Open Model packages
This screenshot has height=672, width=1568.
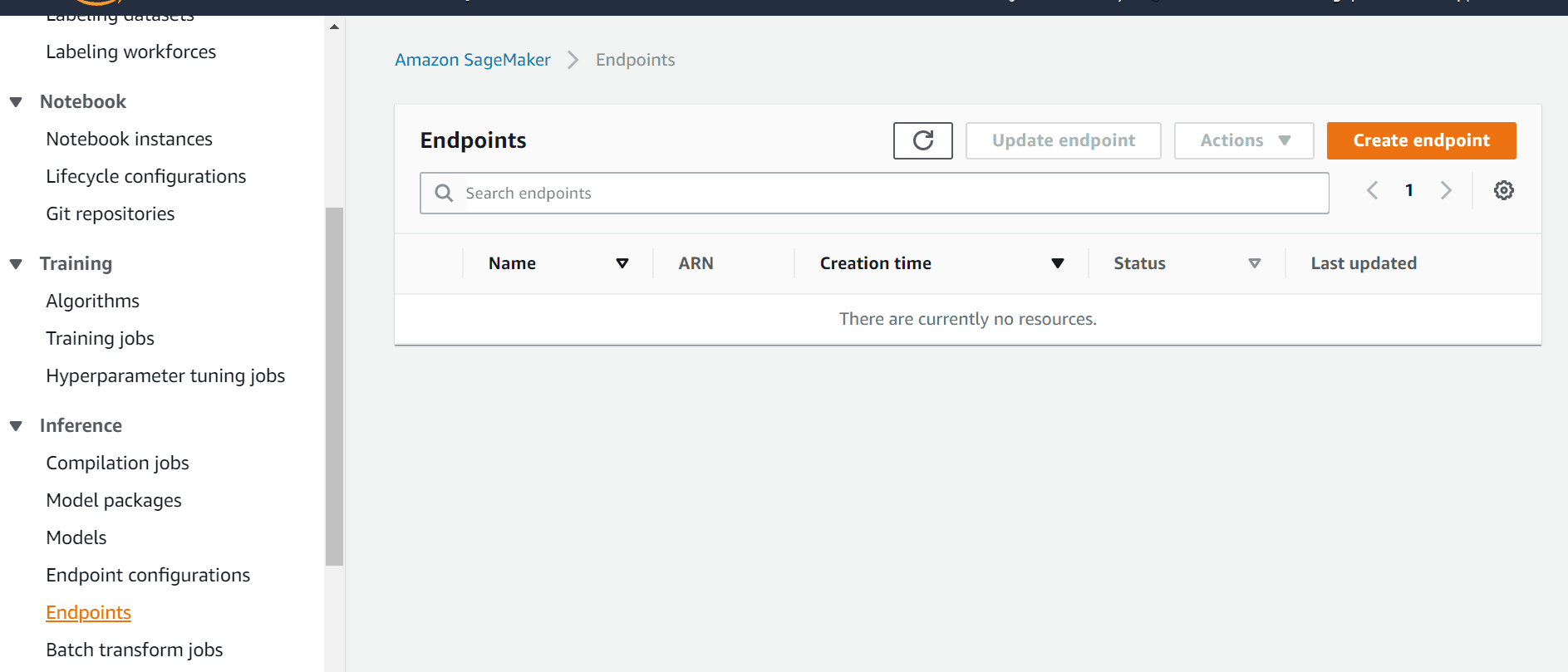point(113,500)
